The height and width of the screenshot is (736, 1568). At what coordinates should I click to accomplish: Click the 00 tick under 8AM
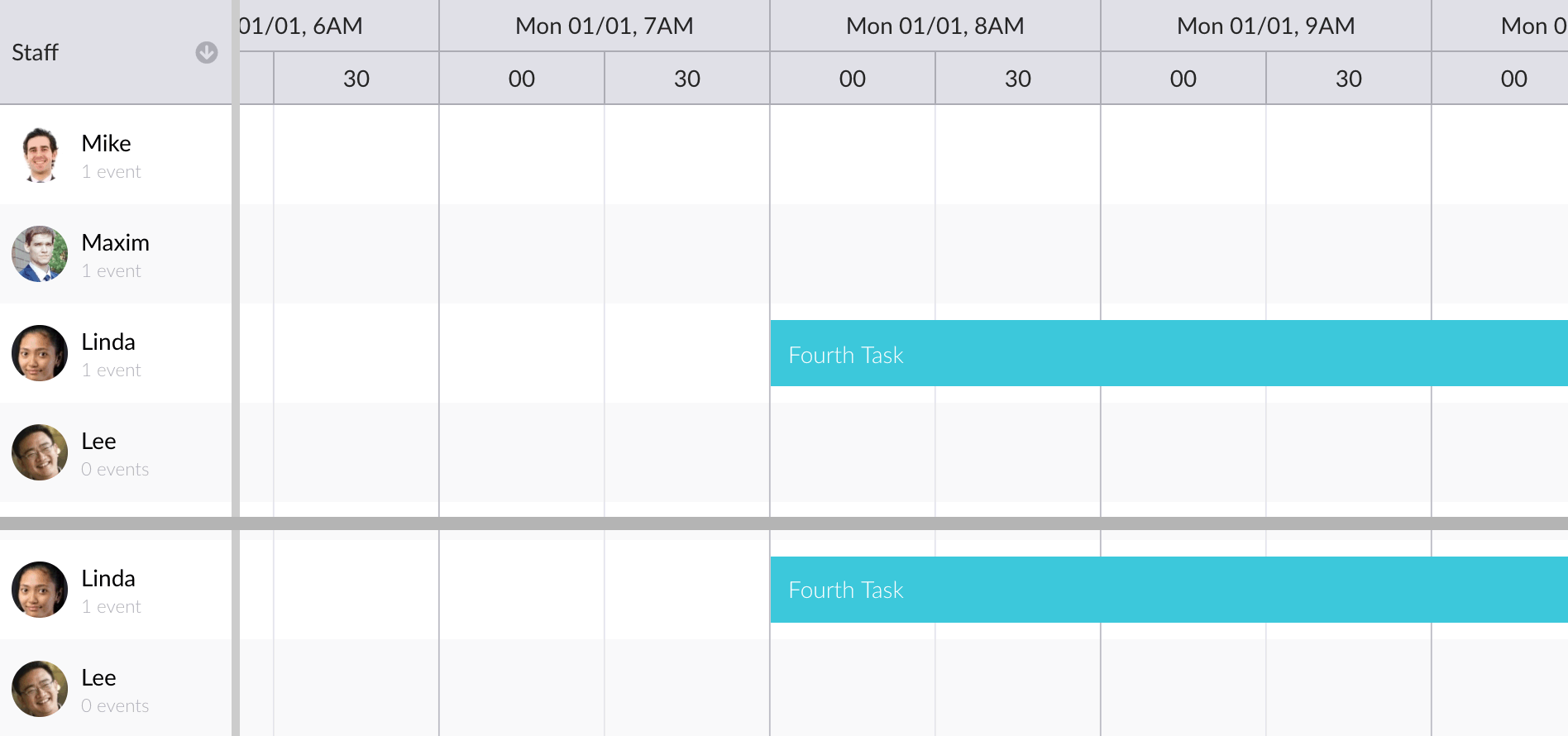(x=853, y=79)
